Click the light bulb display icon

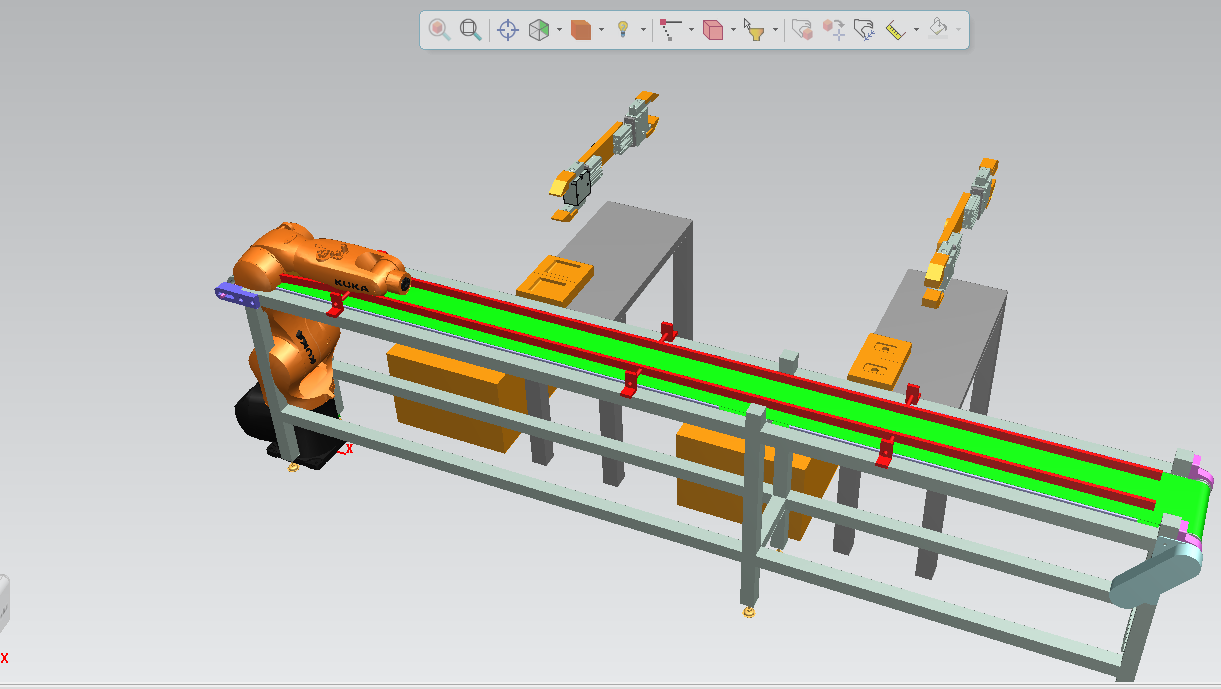point(623,30)
